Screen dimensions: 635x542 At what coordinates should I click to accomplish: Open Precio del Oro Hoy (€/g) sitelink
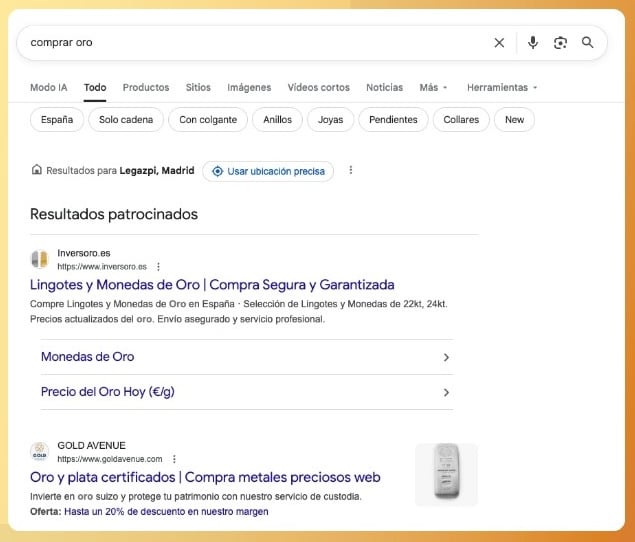(x=108, y=392)
